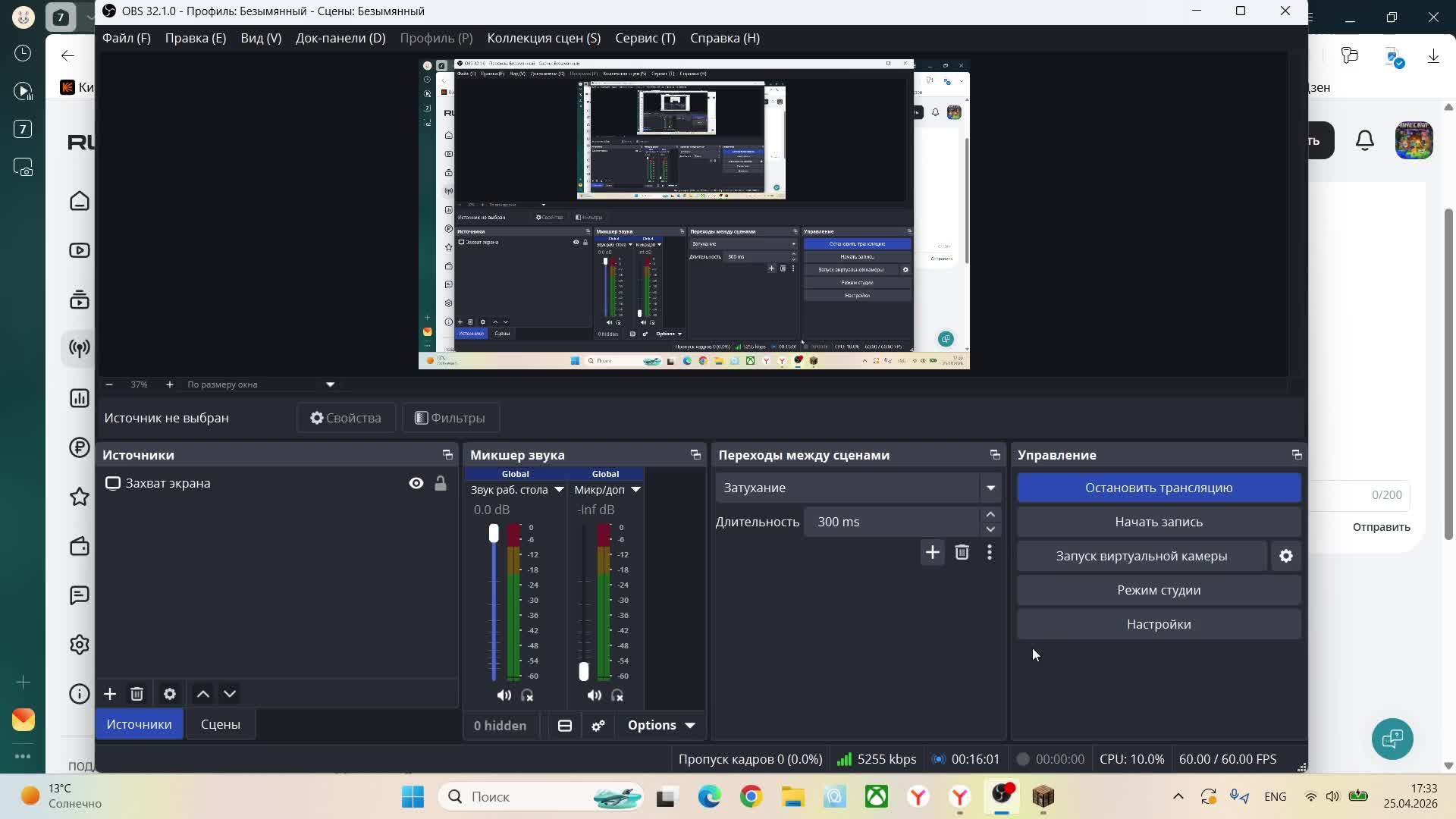
Task: Open source properties gear in Sources panel
Action: click(x=170, y=694)
